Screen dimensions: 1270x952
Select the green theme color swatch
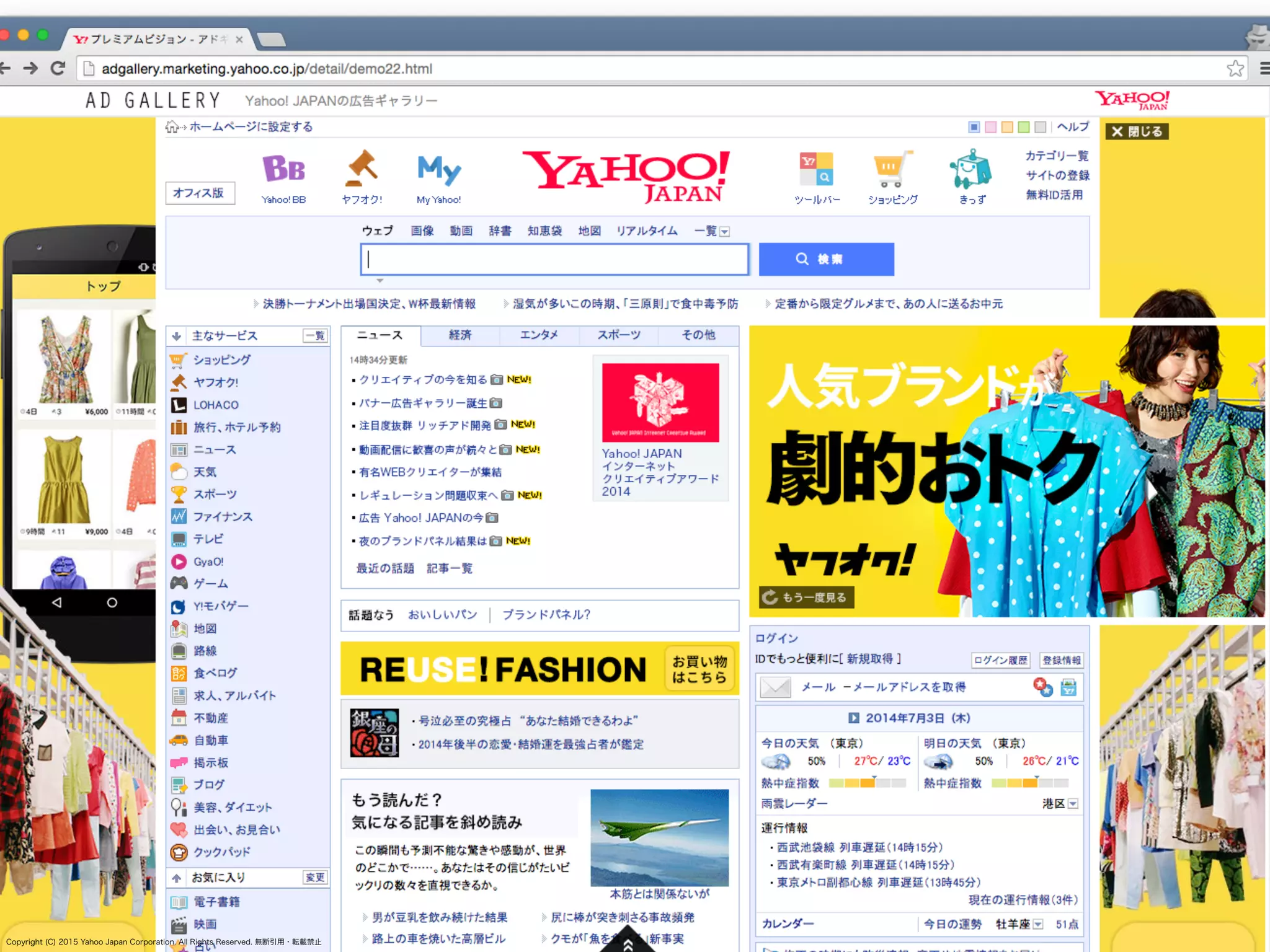coord(1024,127)
